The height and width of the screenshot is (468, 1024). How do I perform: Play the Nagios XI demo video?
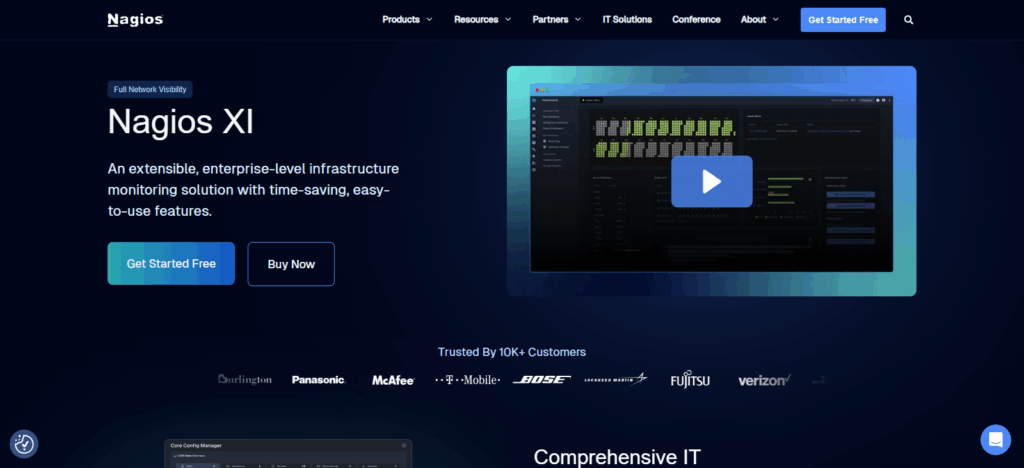711,181
